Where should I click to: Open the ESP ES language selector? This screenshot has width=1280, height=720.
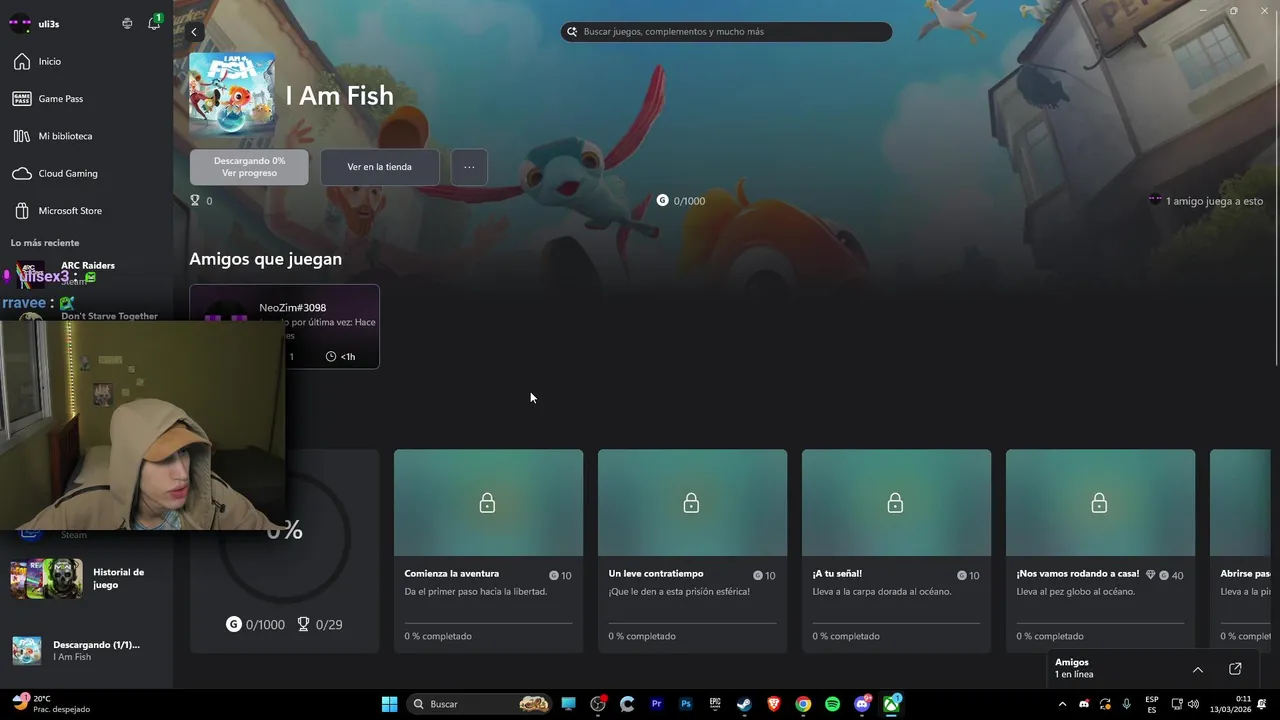tap(1152, 704)
